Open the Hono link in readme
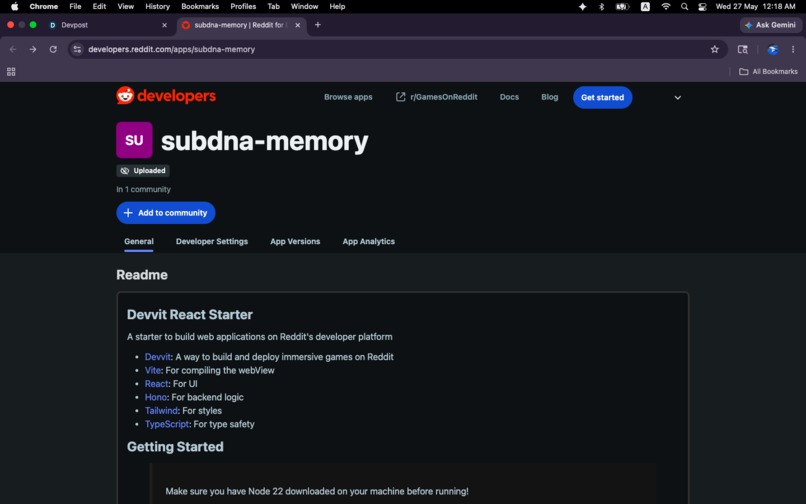Viewport: 806px width, 504px height. (x=156, y=397)
